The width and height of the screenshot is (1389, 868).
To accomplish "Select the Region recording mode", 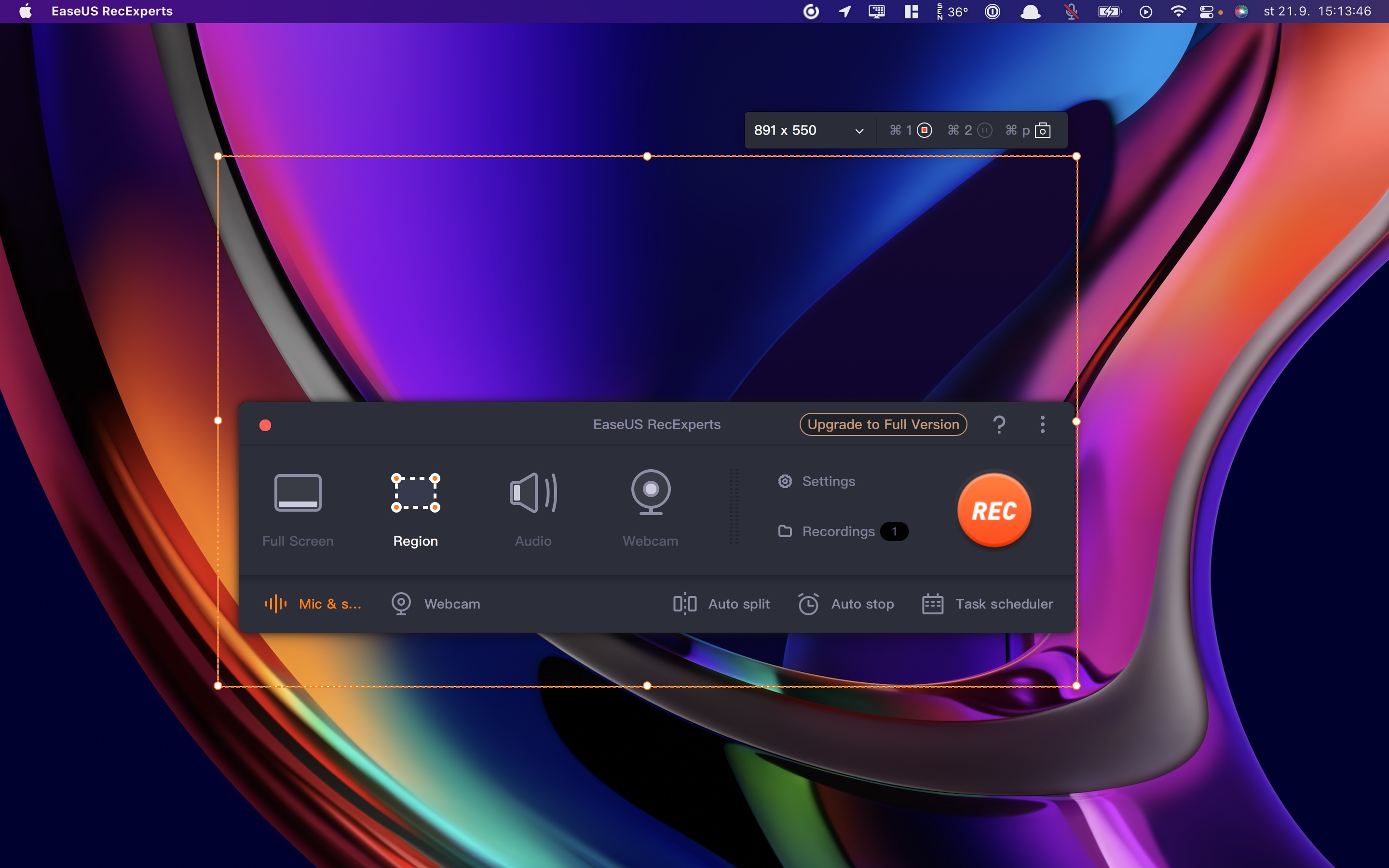I will (415, 507).
